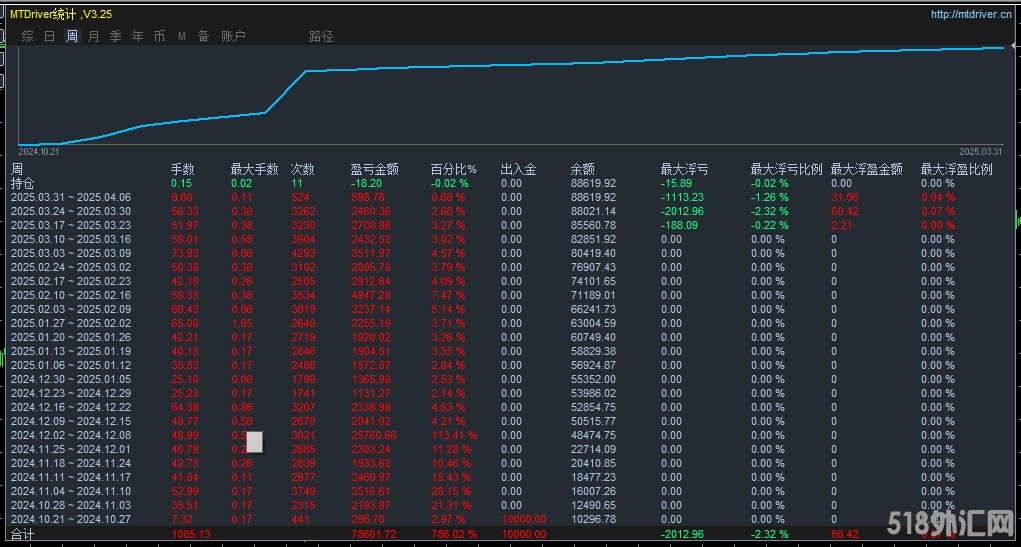
Task: Select week row 2025.03.24 ~ 2025.03.30
Action: click(71, 211)
